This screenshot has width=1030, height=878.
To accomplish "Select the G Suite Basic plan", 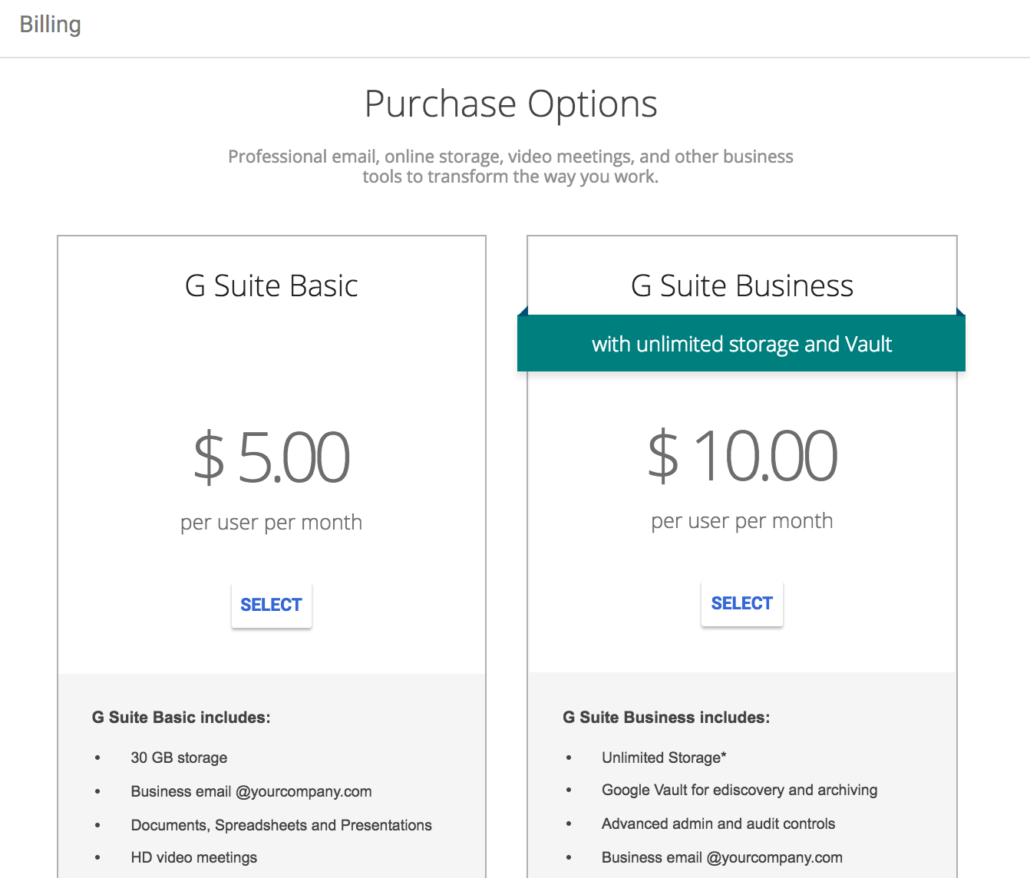I will pyautogui.click(x=271, y=605).
